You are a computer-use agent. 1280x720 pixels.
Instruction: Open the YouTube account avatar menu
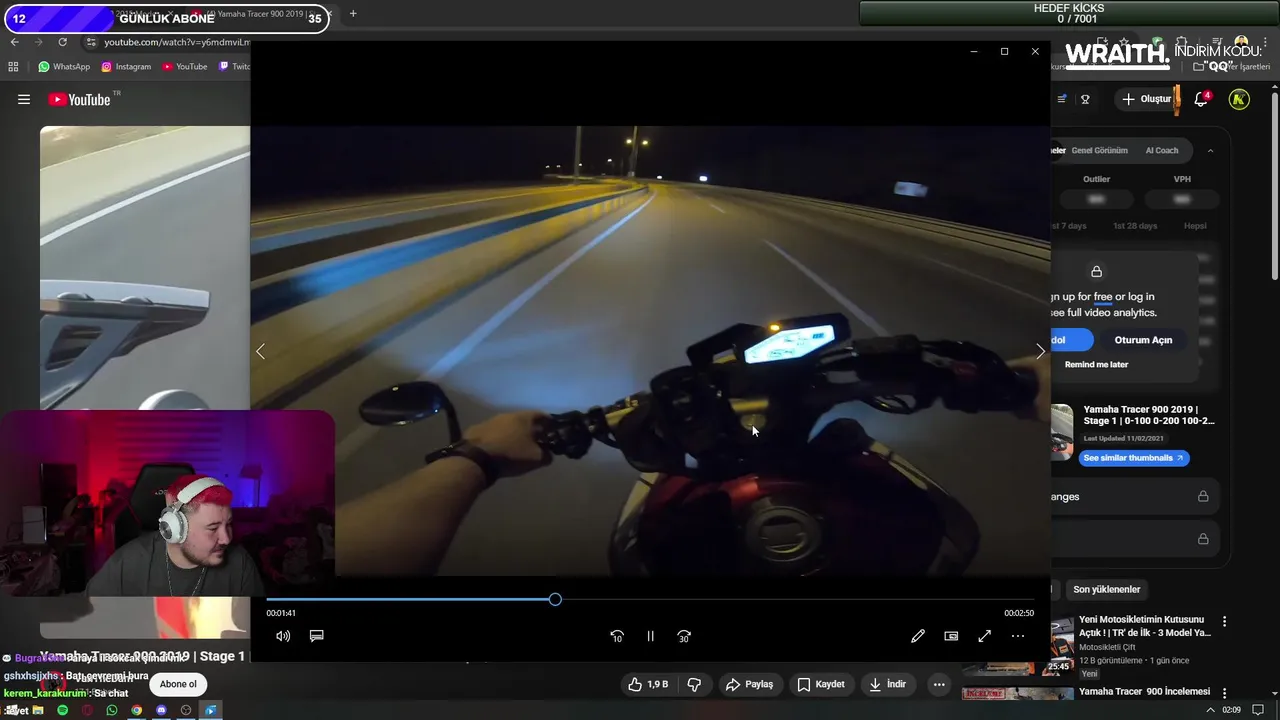click(1239, 99)
